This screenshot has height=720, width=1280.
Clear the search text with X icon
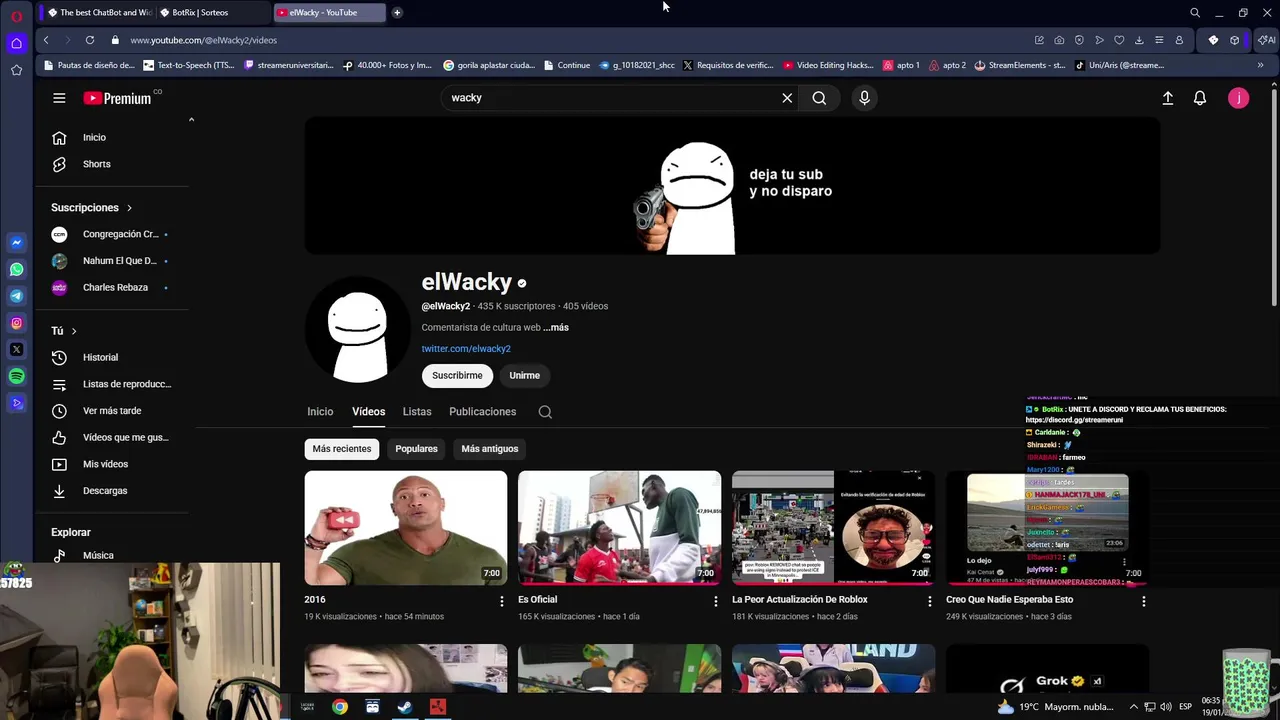point(787,98)
